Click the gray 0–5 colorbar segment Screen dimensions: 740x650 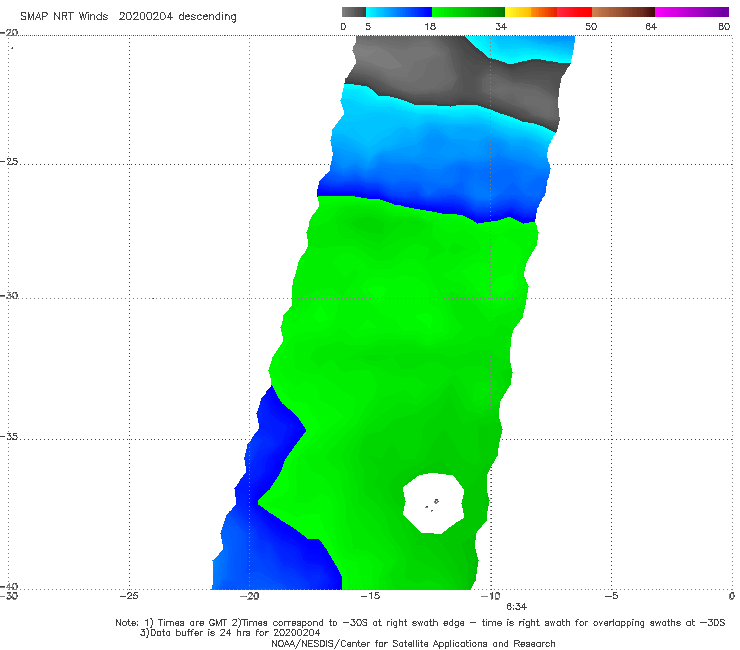click(x=353, y=12)
